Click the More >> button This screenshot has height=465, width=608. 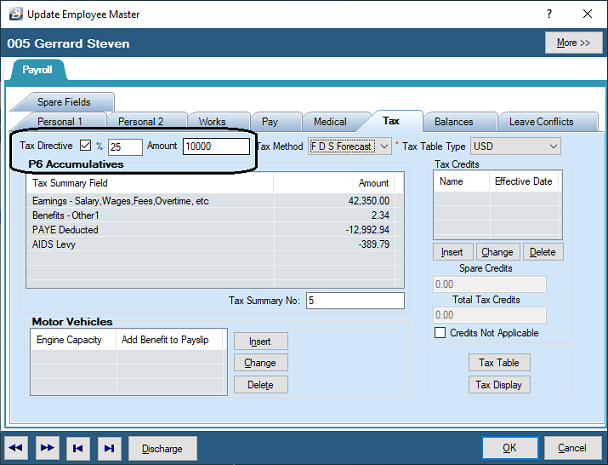tap(573, 43)
